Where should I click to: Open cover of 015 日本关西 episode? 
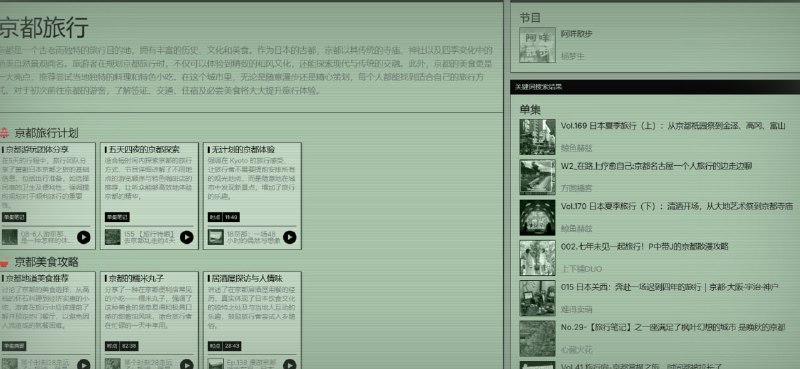537,298
